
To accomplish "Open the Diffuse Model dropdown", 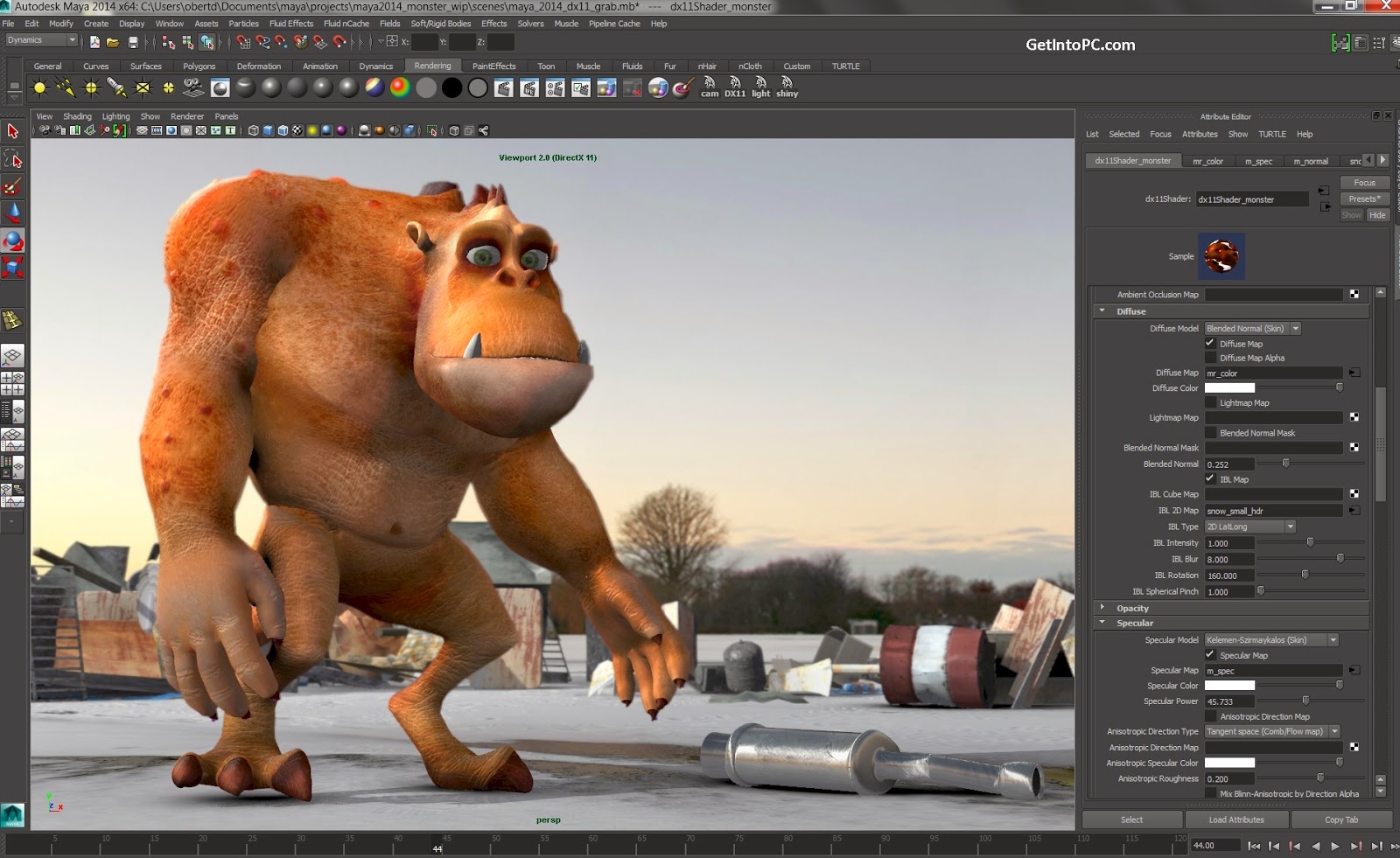I will point(1253,328).
